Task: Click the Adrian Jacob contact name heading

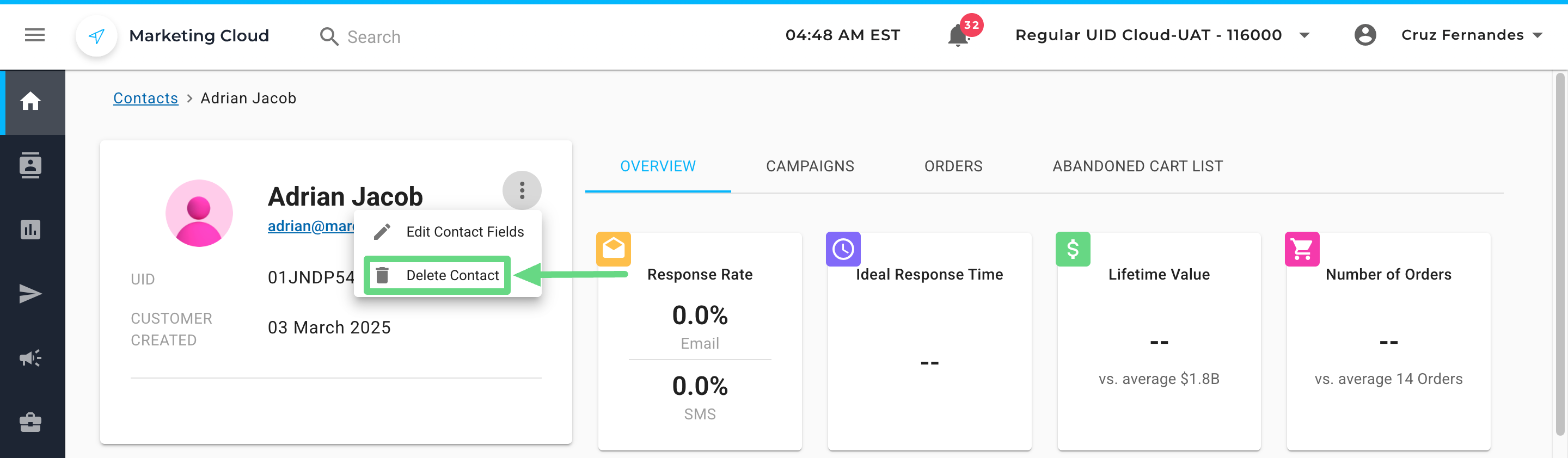Action: click(345, 196)
